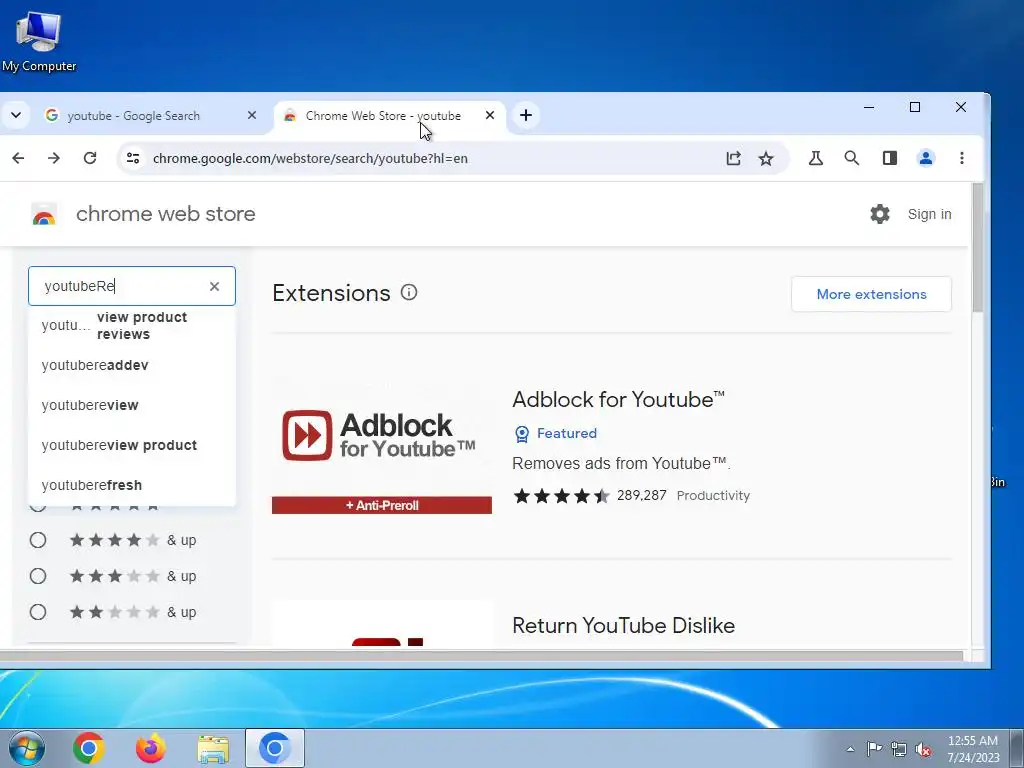Open the network tray icon
The height and width of the screenshot is (768, 1024).
pyautogui.click(x=899, y=749)
